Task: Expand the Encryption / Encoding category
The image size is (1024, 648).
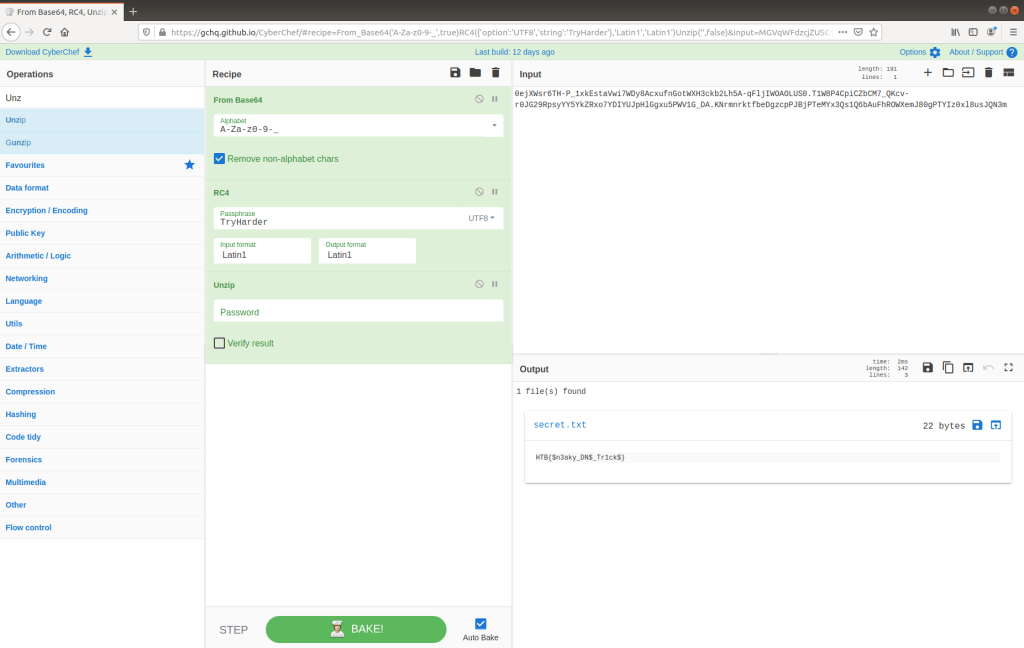Action: pos(46,210)
